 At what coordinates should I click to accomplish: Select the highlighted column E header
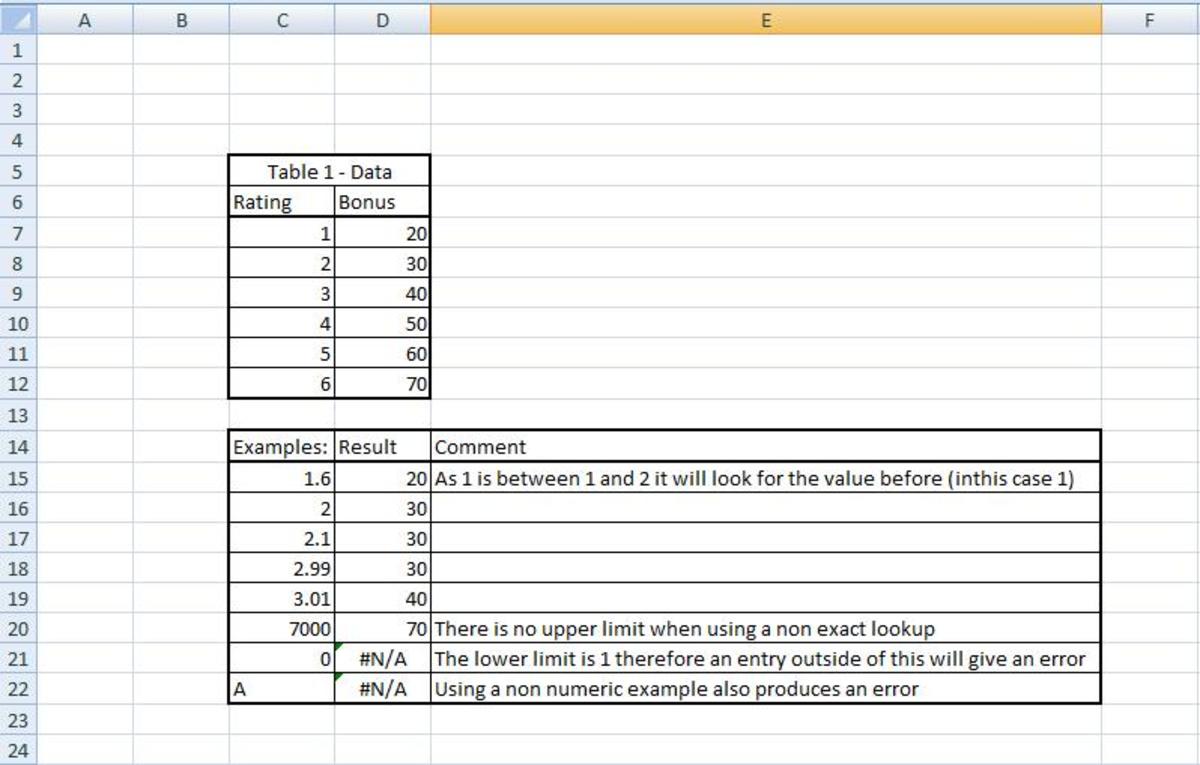pyautogui.click(x=765, y=19)
